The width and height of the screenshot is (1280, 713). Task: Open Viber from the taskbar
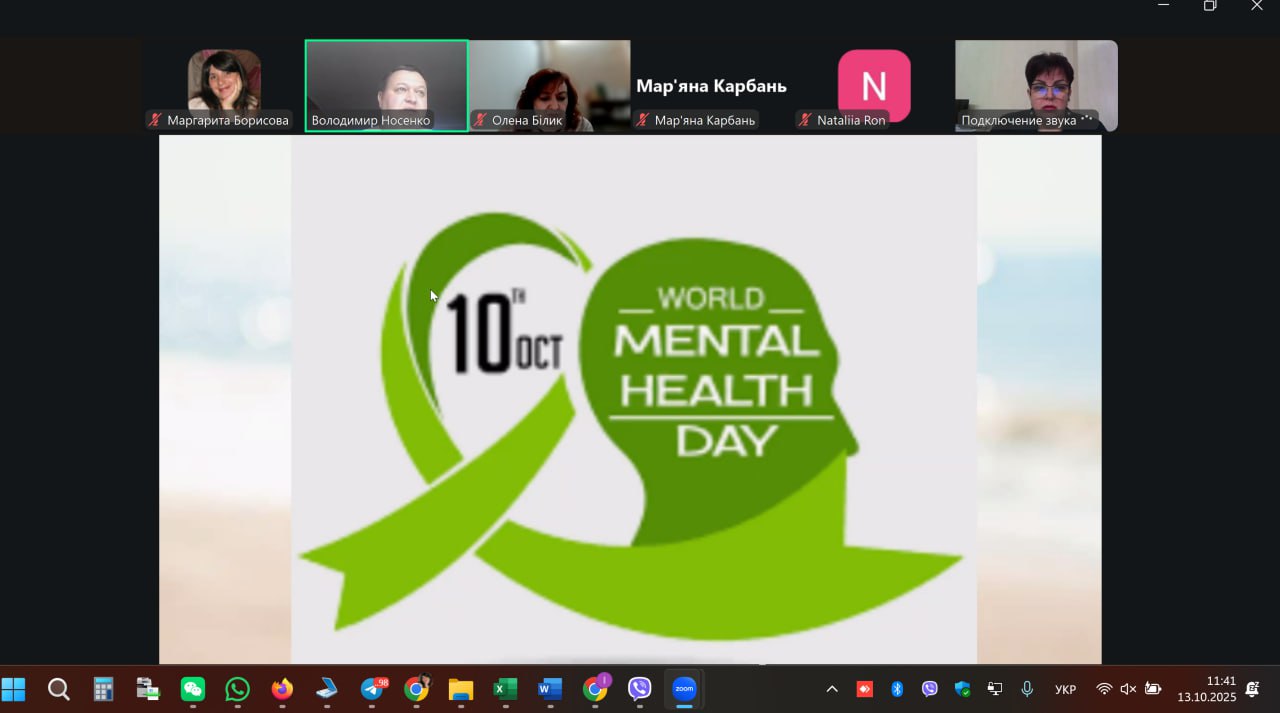pyautogui.click(x=639, y=689)
